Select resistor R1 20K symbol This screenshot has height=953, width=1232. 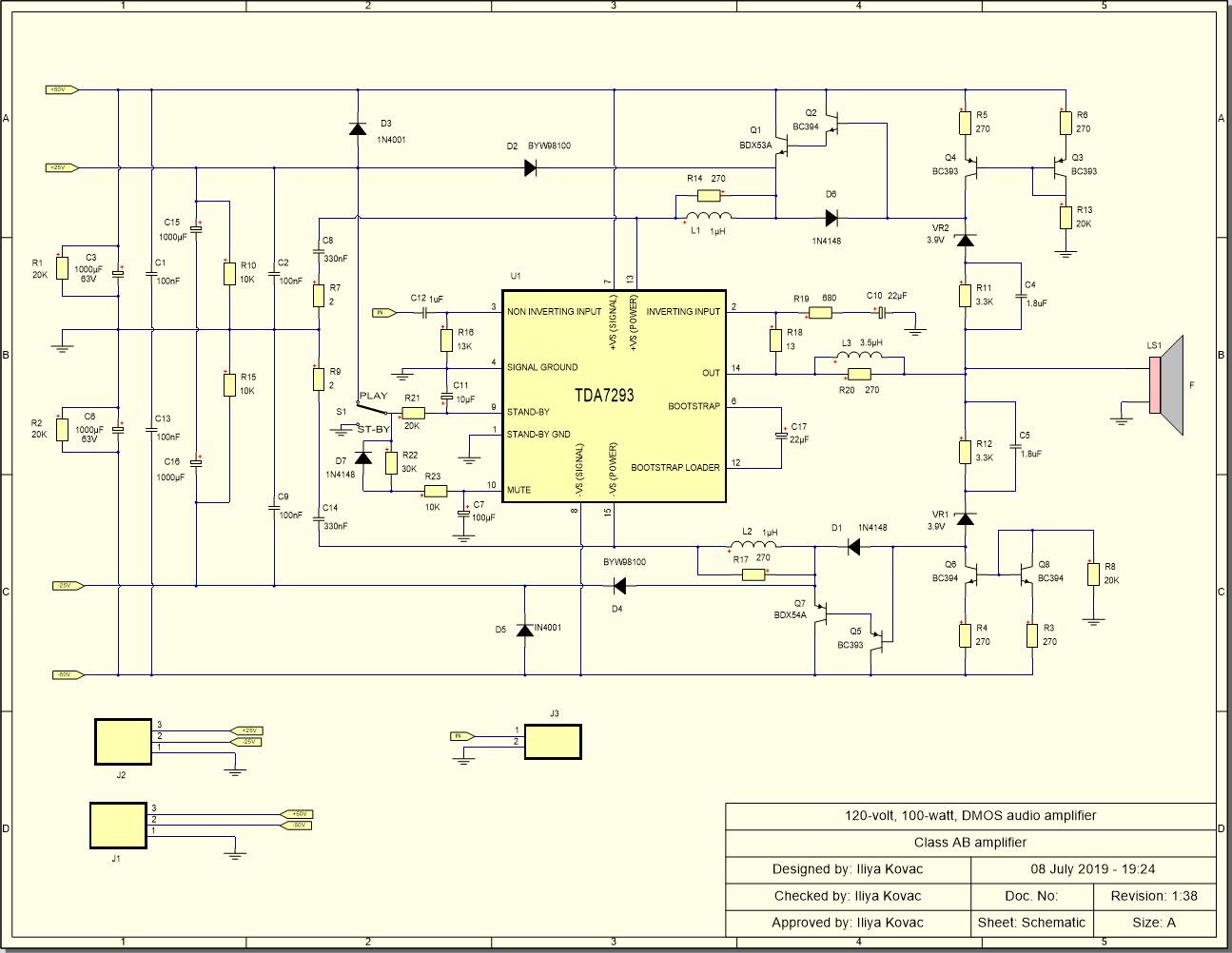62,268
